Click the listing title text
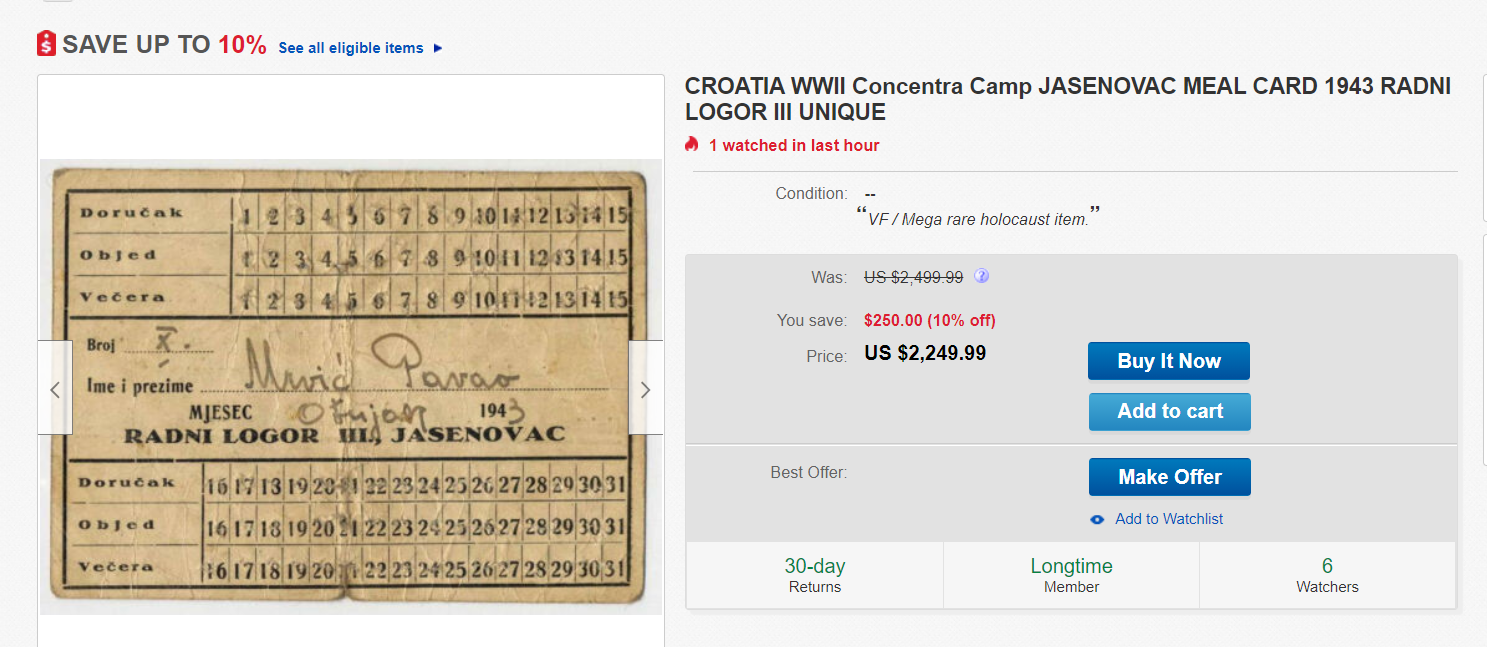1487x647 pixels. 1067,98
